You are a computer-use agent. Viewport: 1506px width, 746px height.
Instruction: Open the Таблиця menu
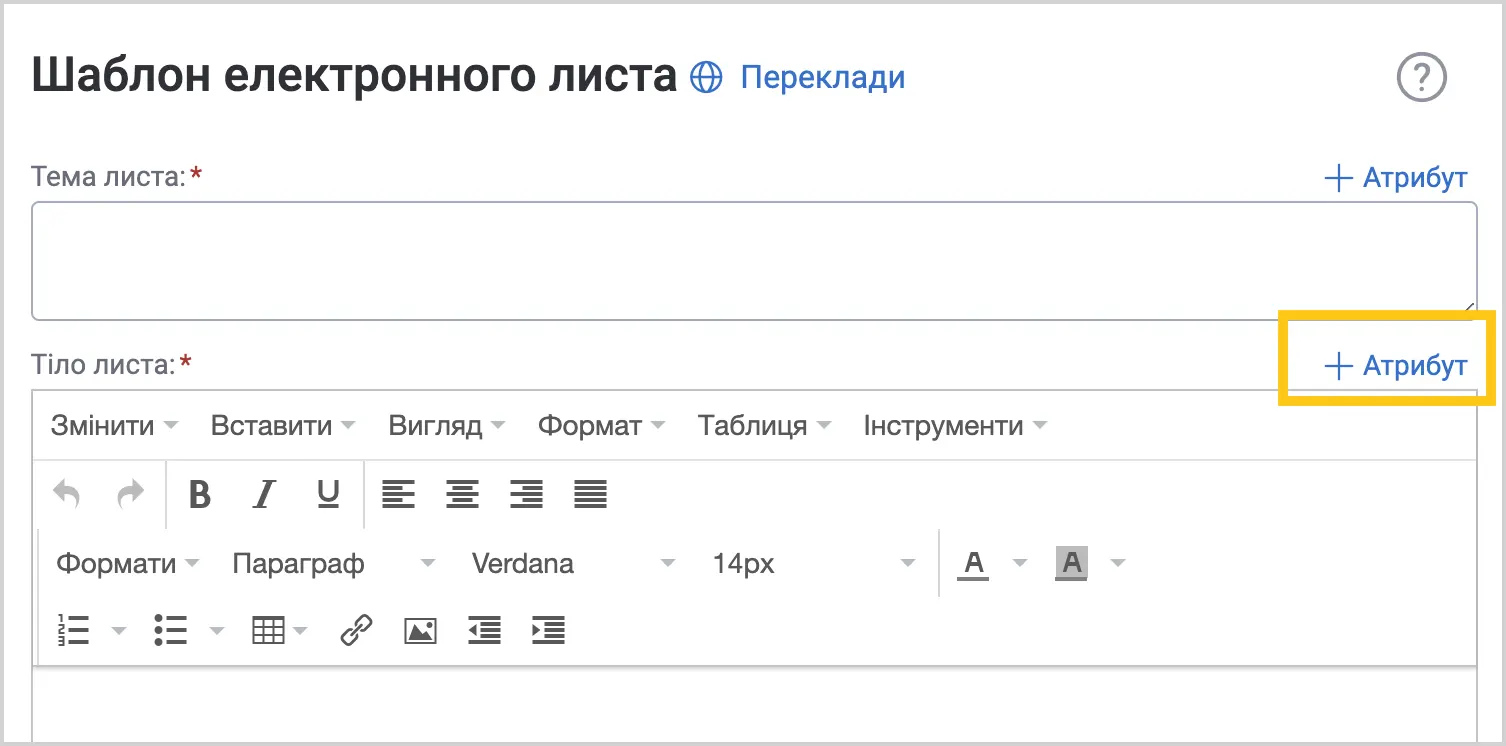tap(764, 426)
